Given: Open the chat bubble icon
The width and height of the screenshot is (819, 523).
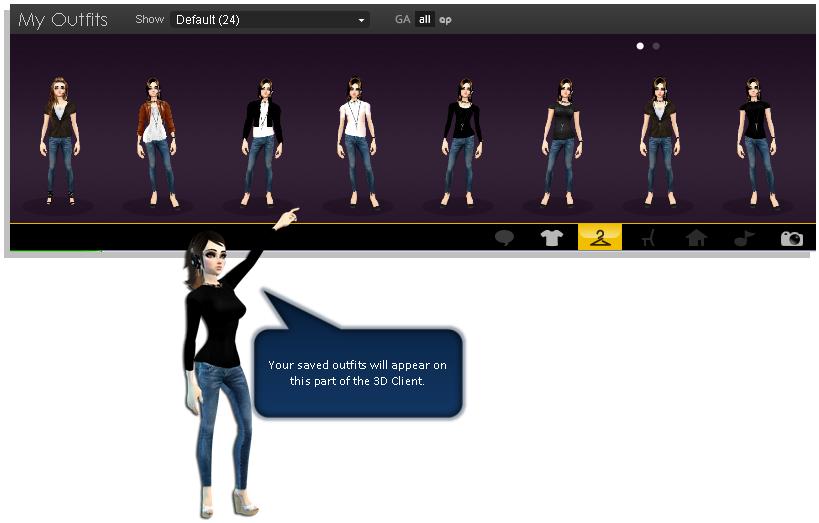Looking at the screenshot, I should coord(504,238).
